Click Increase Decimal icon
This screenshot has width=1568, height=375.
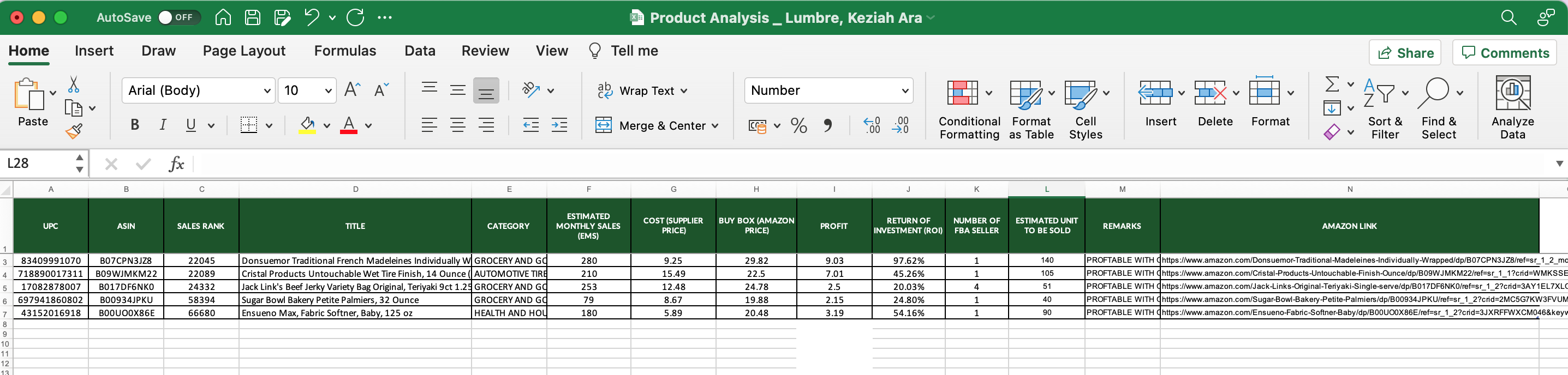pos(872,125)
